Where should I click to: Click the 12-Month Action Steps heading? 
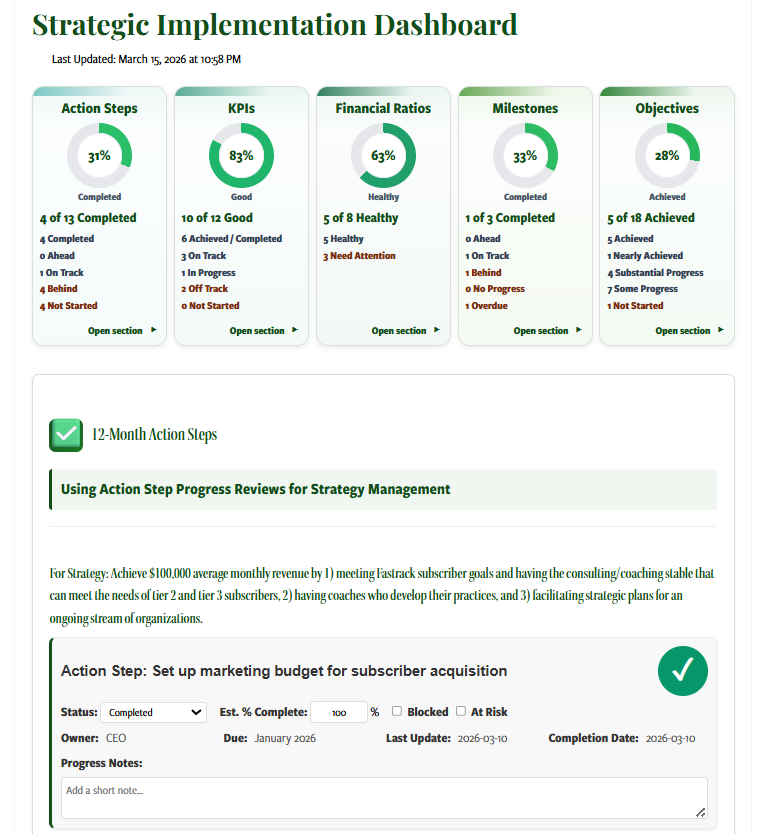pyautogui.click(x=155, y=435)
